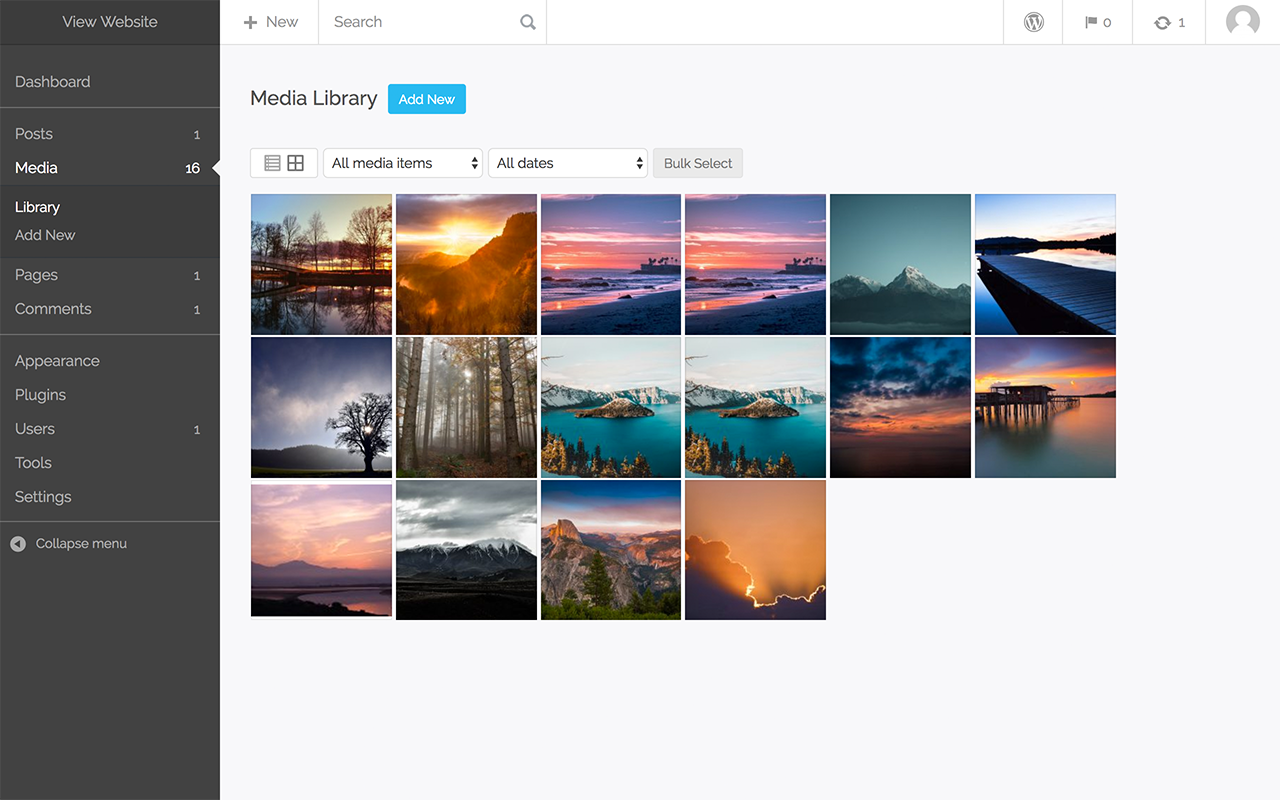Screen dimensions: 1280x800
Task: Click into the Search field
Action: click(x=420, y=22)
